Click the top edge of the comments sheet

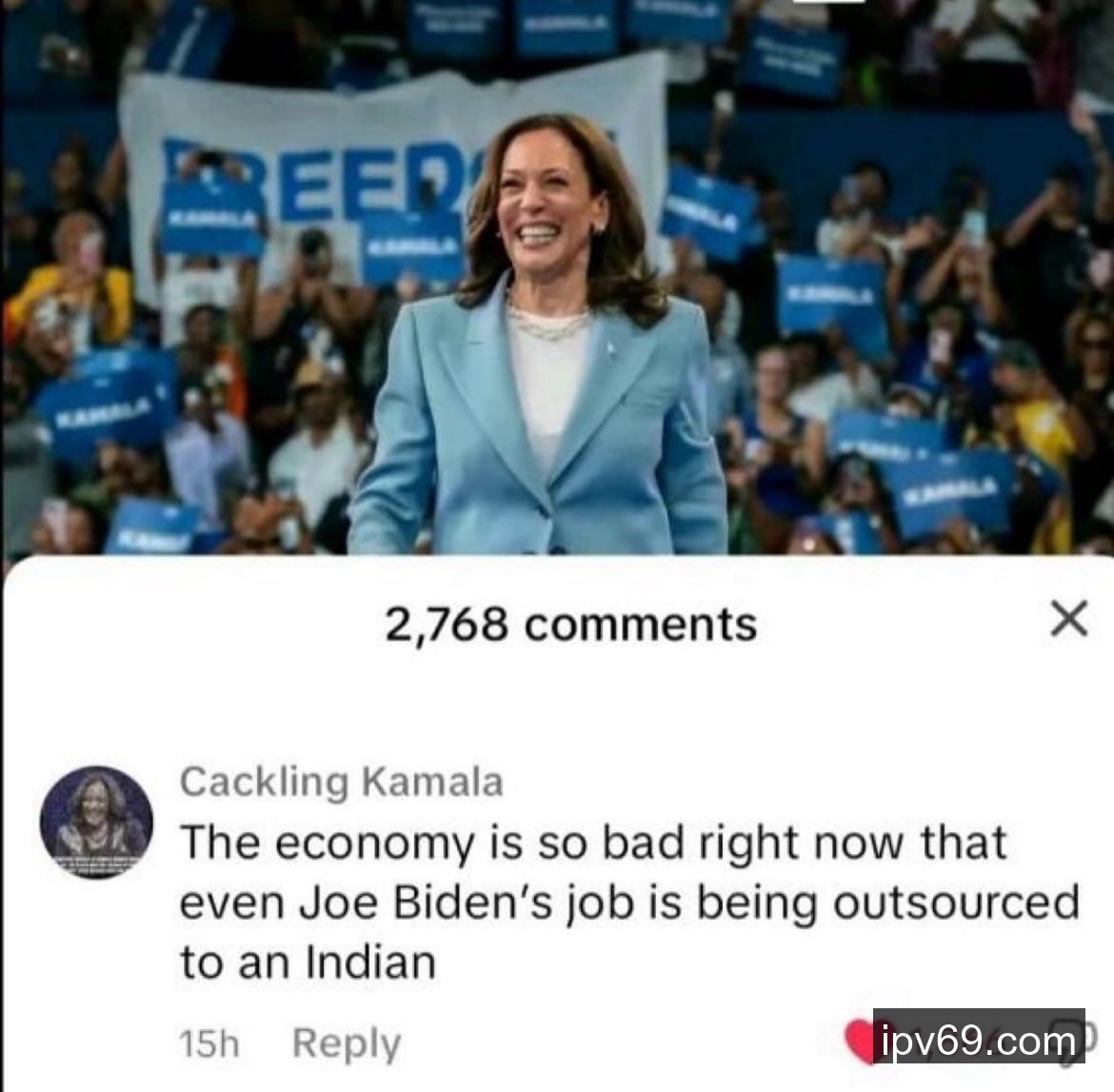(557, 562)
